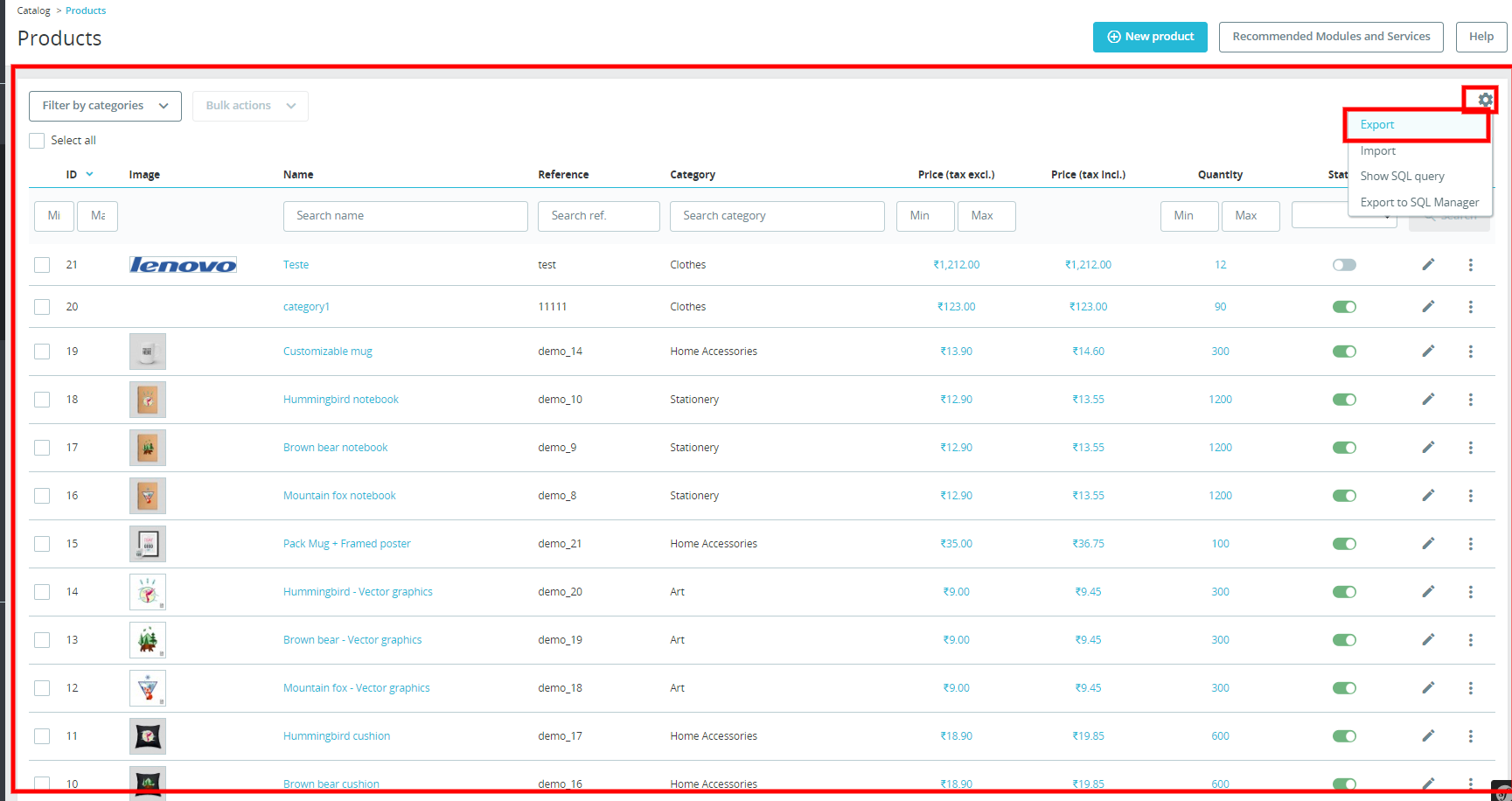Open three-dot menu for Pack Mug row

(x=1471, y=544)
